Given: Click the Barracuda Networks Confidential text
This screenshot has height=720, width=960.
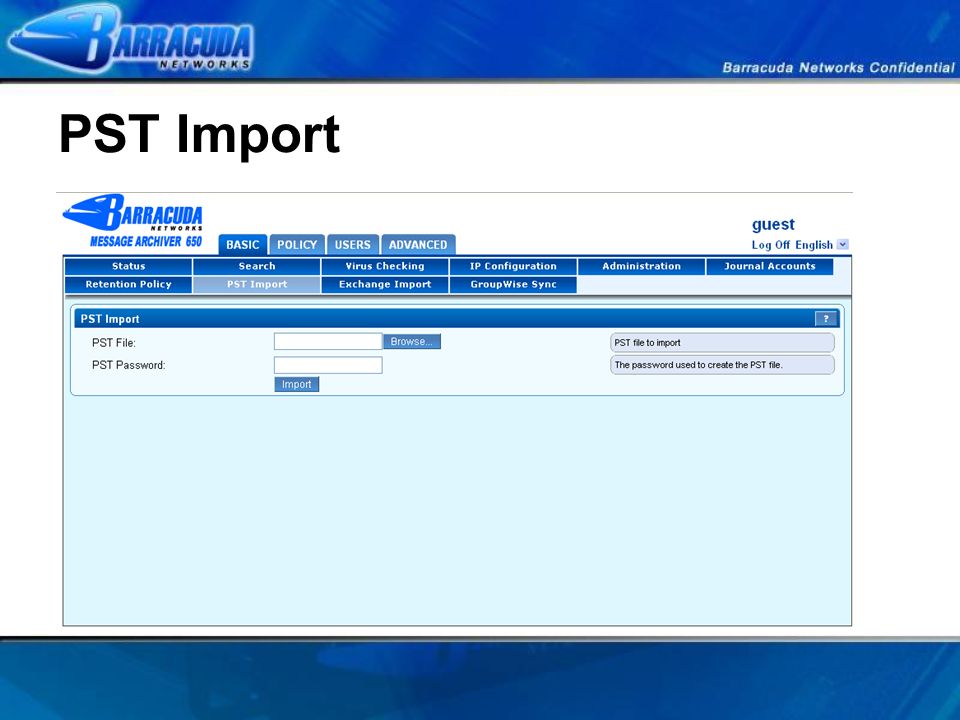Looking at the screenshot, I should coord(838,67).
